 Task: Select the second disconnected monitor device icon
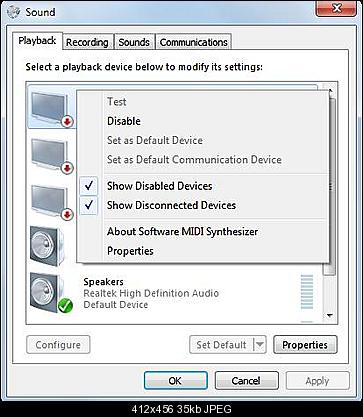(52, 155)
